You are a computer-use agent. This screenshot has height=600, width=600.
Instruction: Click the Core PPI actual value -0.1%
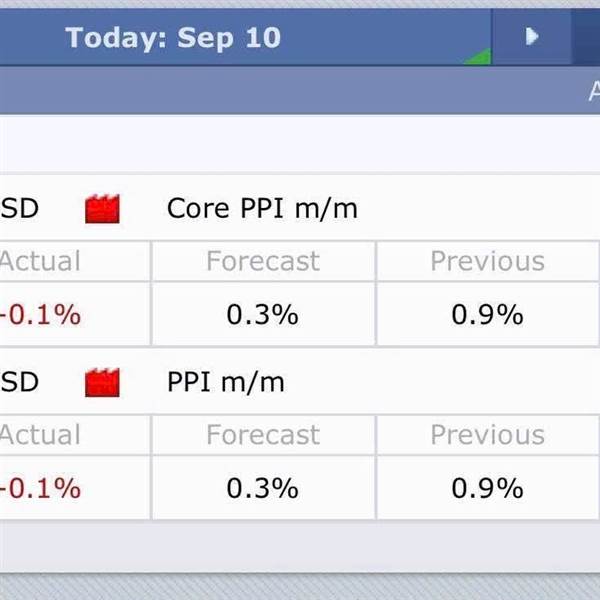point(41,315)
